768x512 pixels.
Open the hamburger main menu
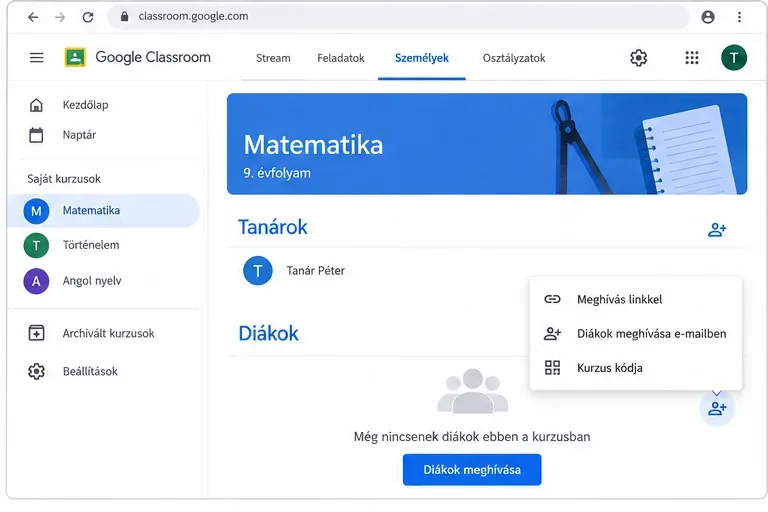pyautogui.click(x=37, y=58)
